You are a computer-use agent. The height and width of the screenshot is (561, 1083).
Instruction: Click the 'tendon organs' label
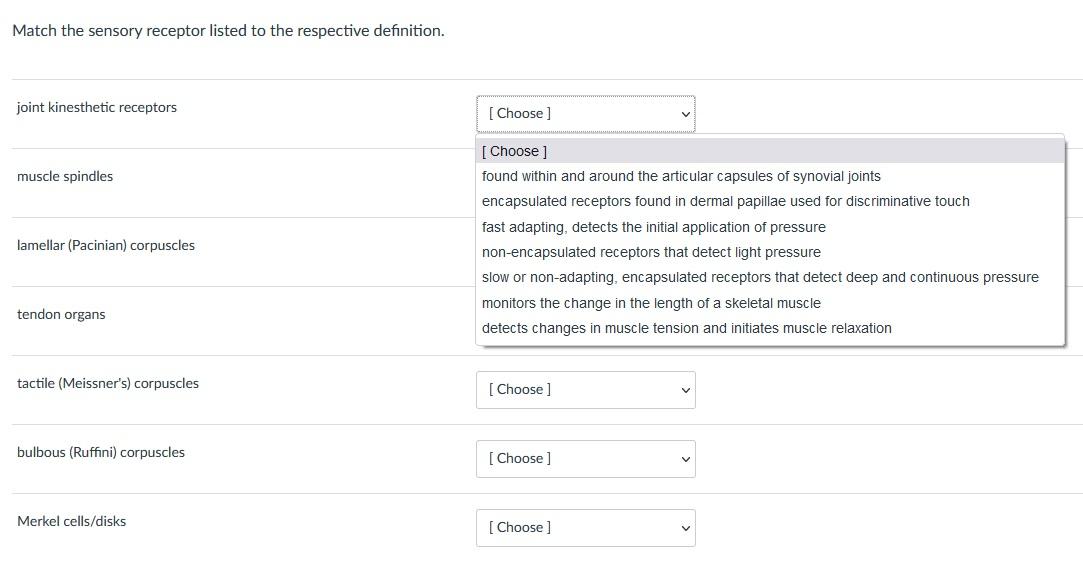click(x=61, y=314)
